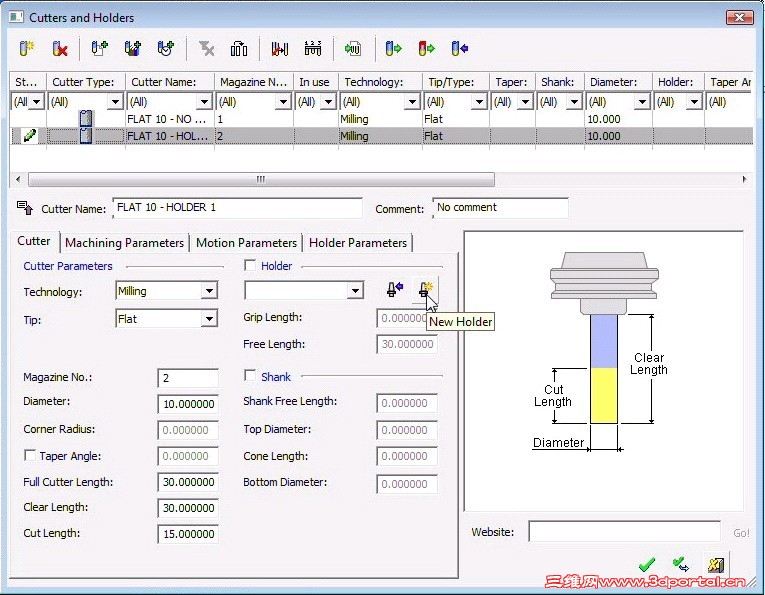This screenshot has width=765, height=595.
Task: Click the Cutter Name input field
Action: click(238, 208)
